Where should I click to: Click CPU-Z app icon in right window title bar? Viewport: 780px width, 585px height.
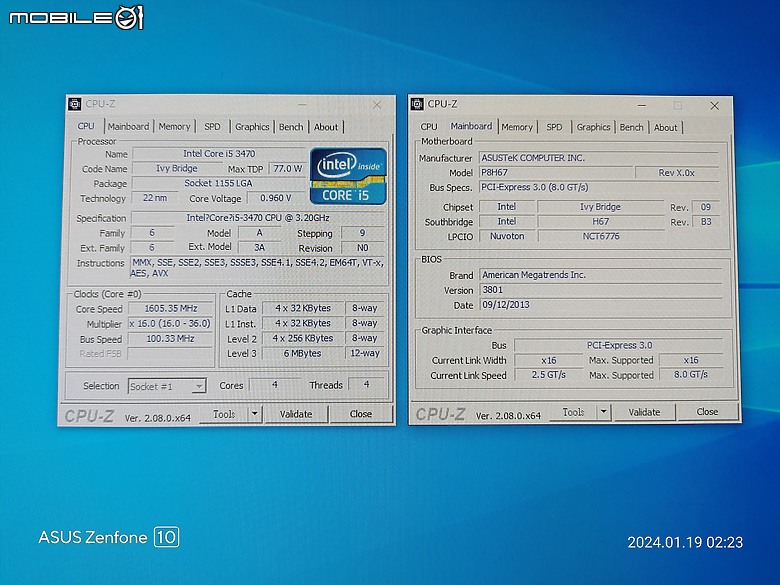coord(417,104)
